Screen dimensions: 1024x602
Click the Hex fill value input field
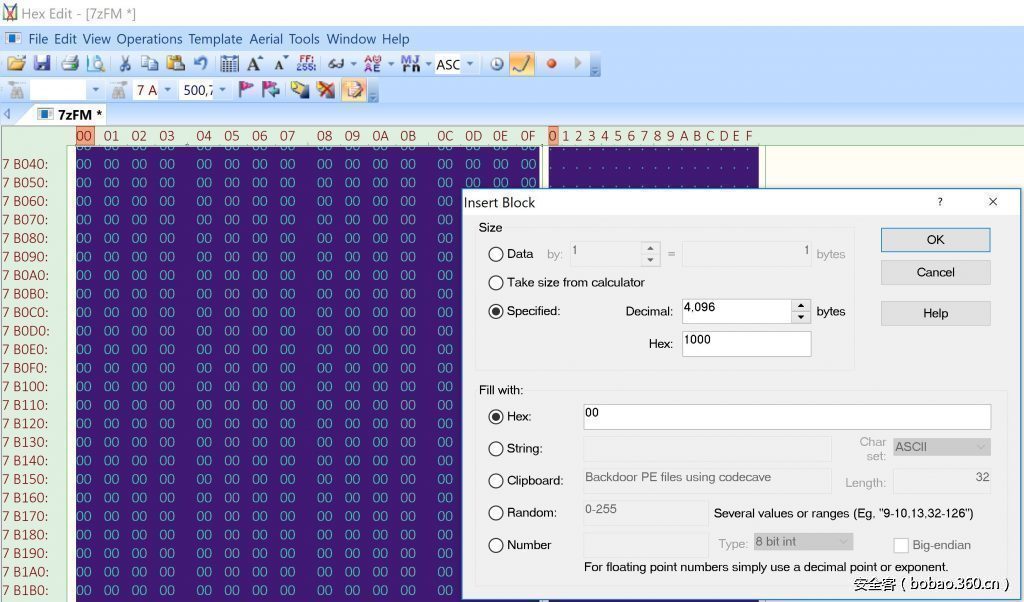coord(786,416)
